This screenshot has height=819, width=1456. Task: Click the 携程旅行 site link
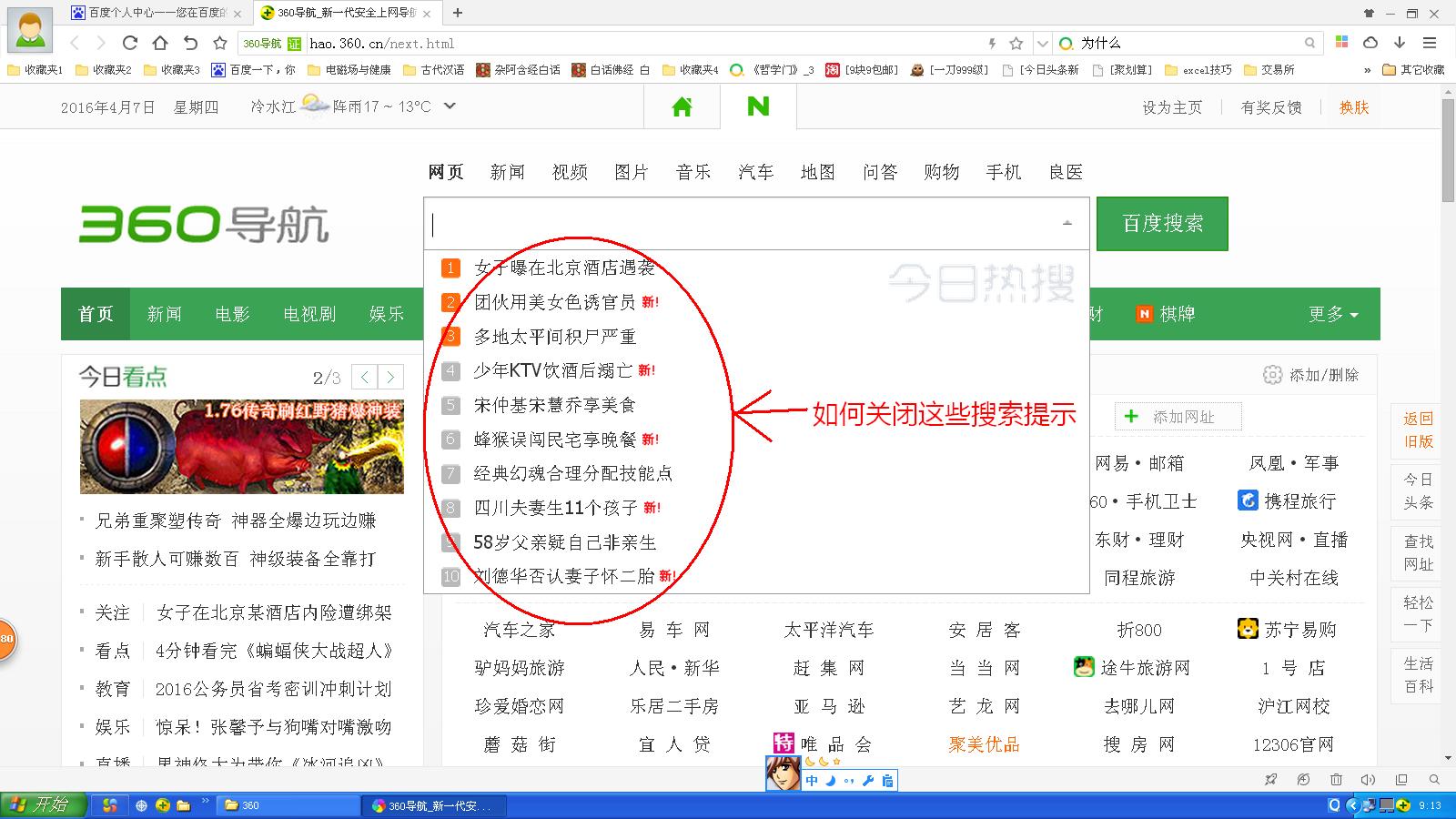1288,500
